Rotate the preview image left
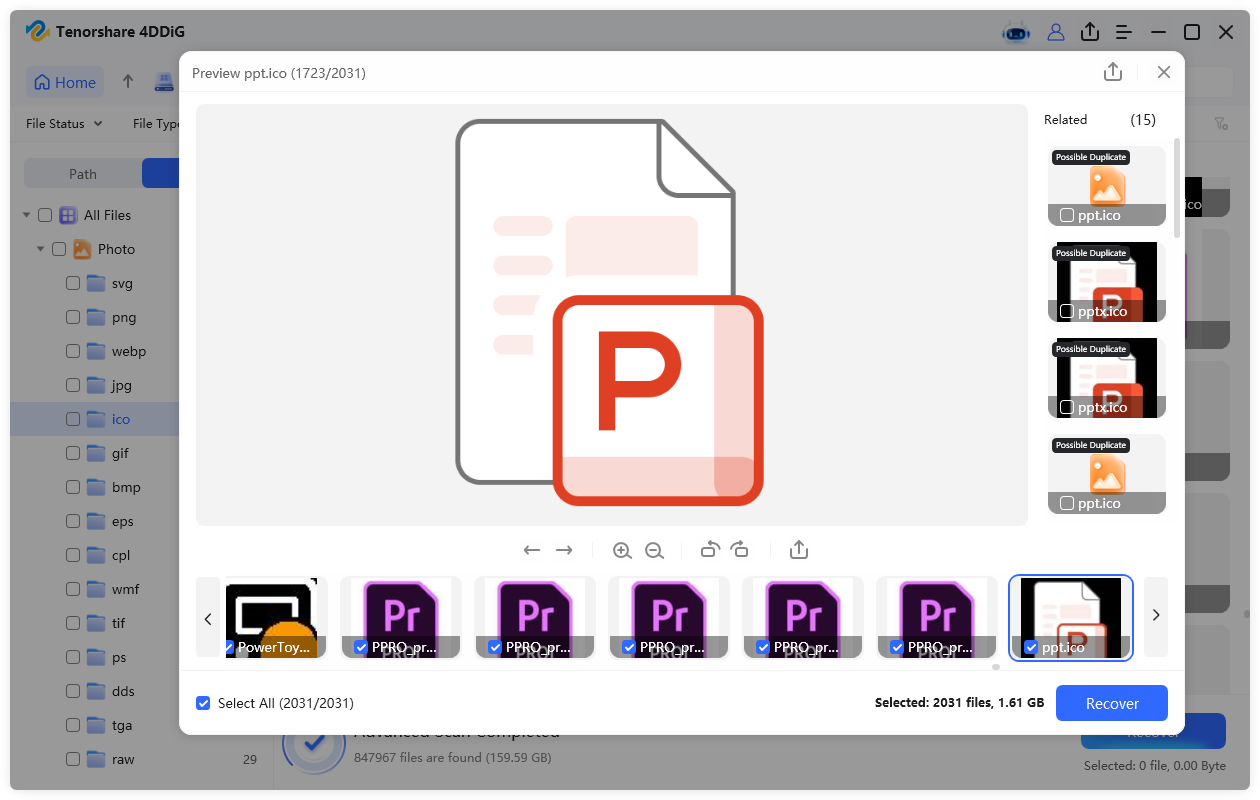The image size is (1260, 800). pos(710,549)
